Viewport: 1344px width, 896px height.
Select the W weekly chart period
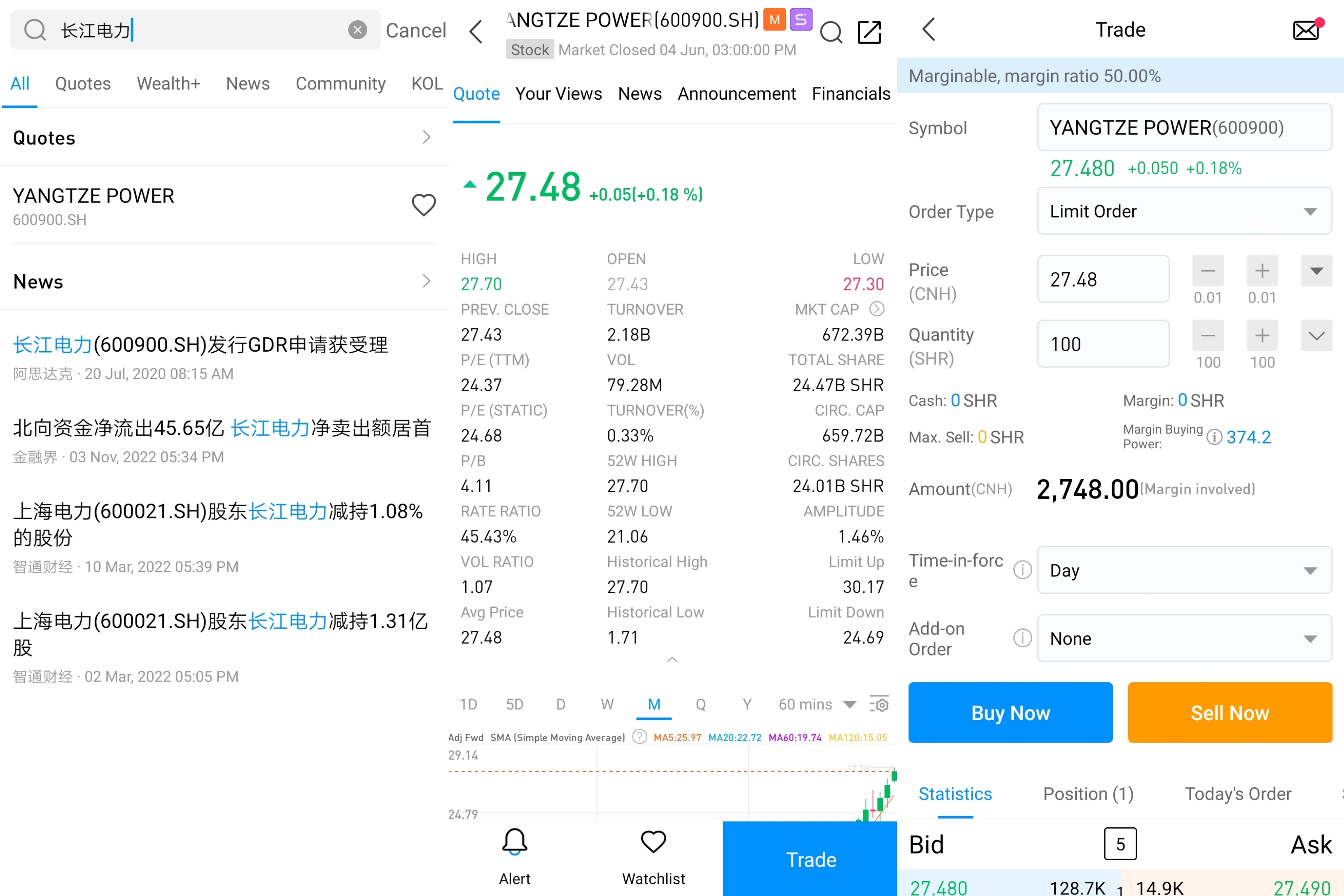(607, 705)
